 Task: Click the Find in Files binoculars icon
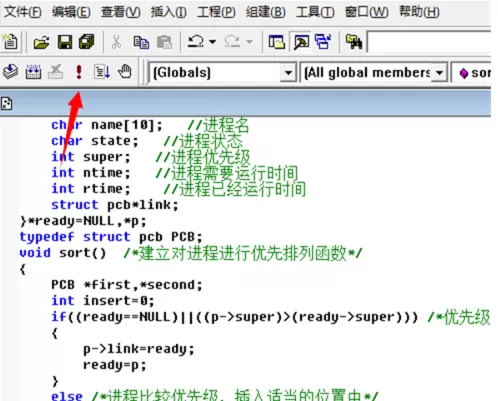click(354, 42)
